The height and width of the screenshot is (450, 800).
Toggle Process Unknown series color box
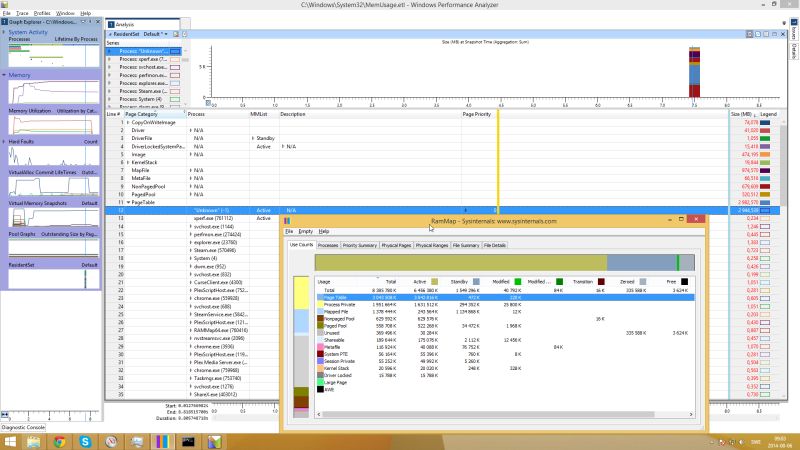175,51
